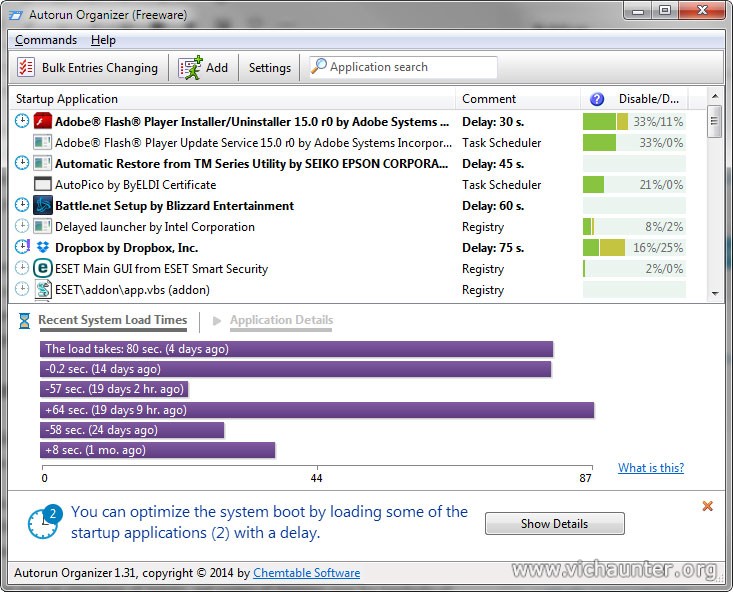Open the Commands menu

[46, 40]
